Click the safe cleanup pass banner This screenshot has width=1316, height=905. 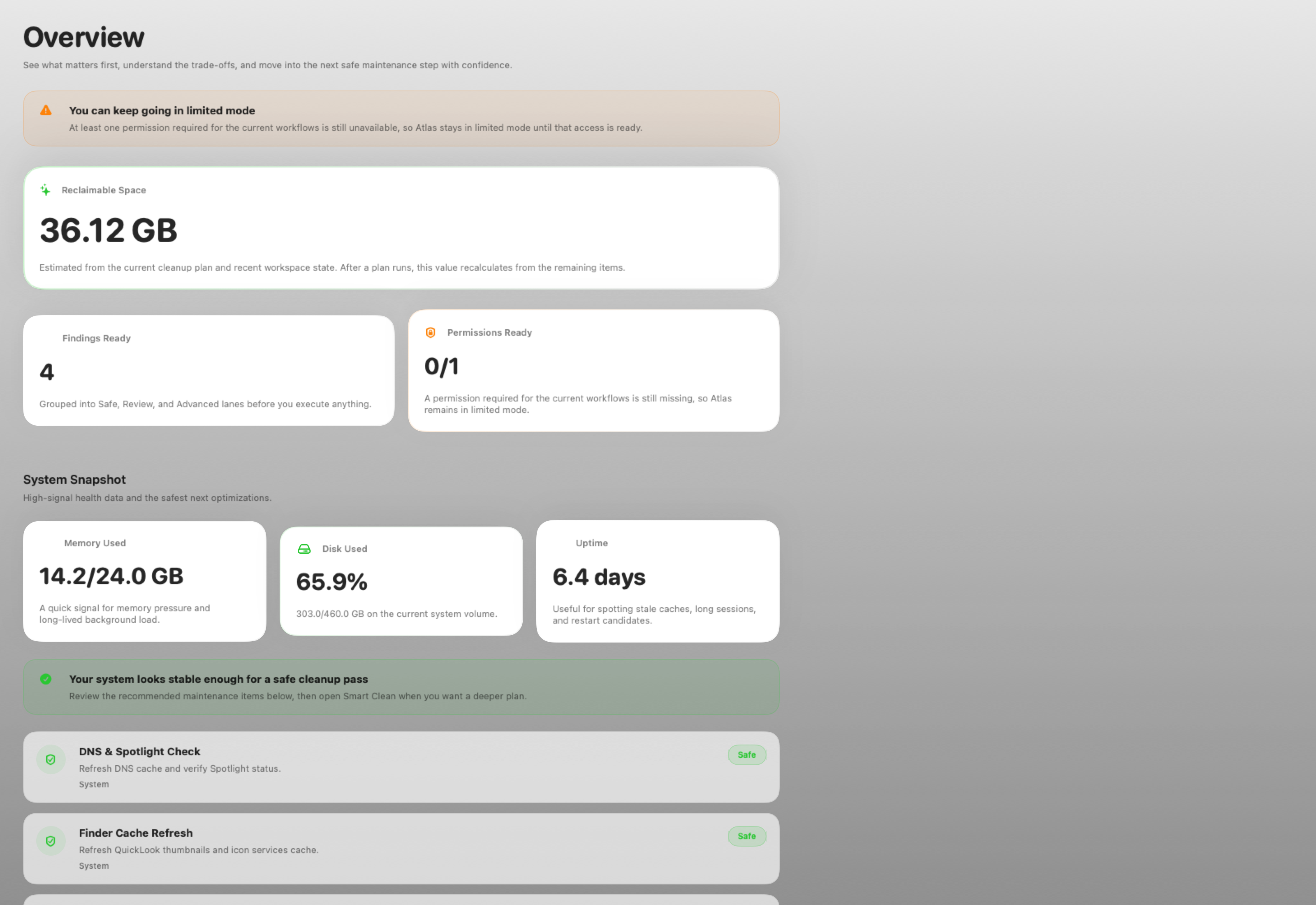tap(401, 687)
